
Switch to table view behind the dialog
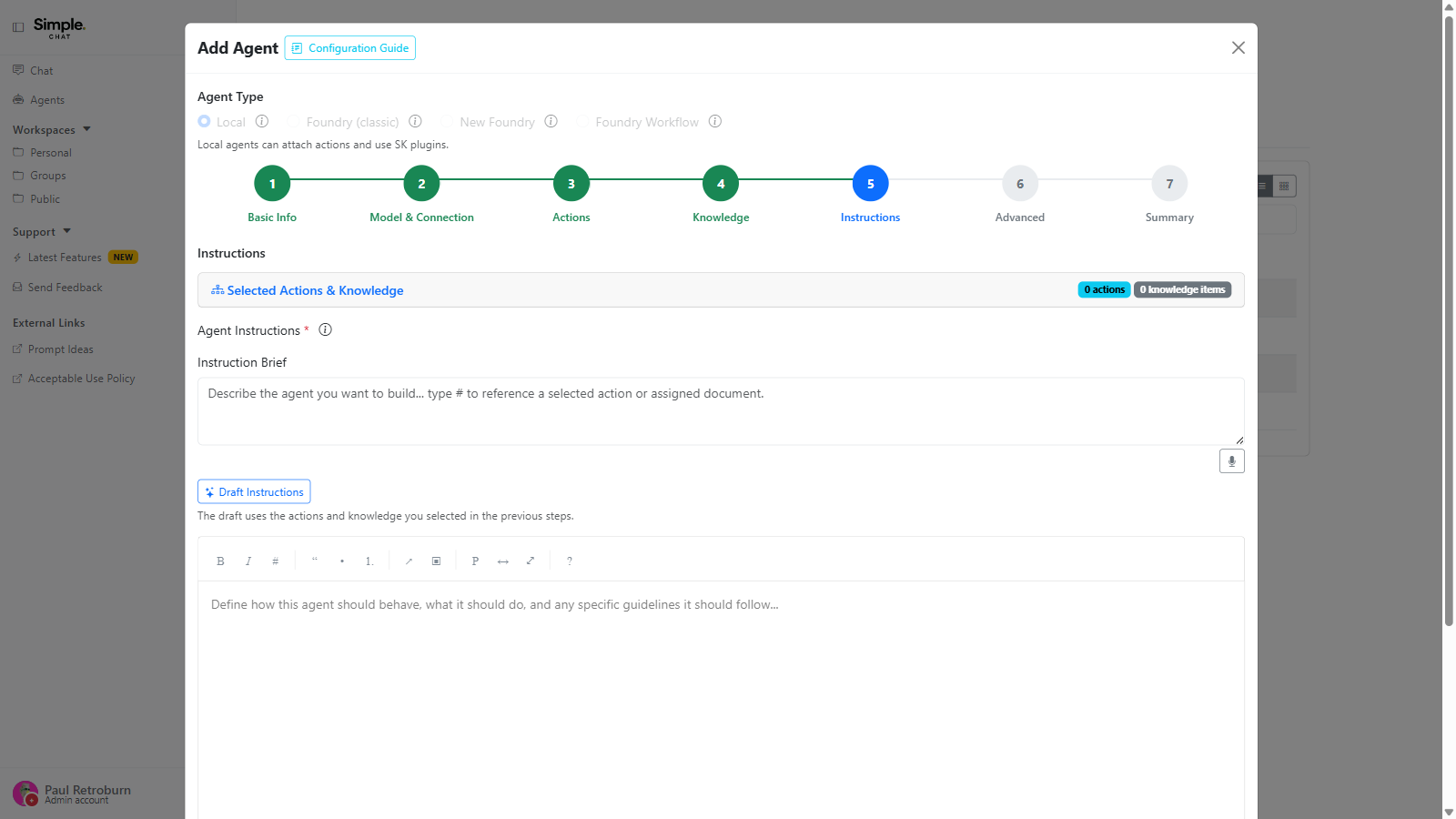[1284, 187]
